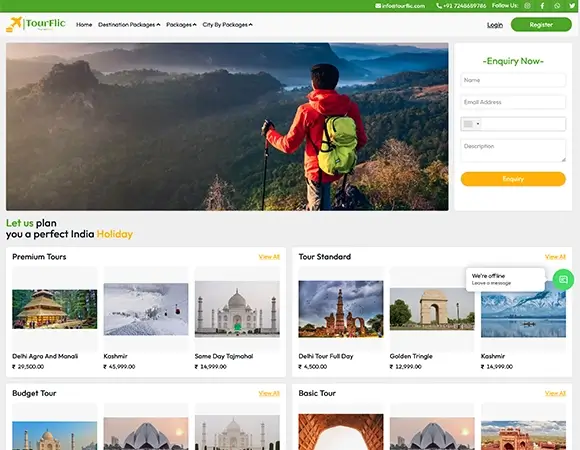The height and width of the screenshot is (450, 580).
Task: View All Tour Standard packages
Action: point(555,257)
